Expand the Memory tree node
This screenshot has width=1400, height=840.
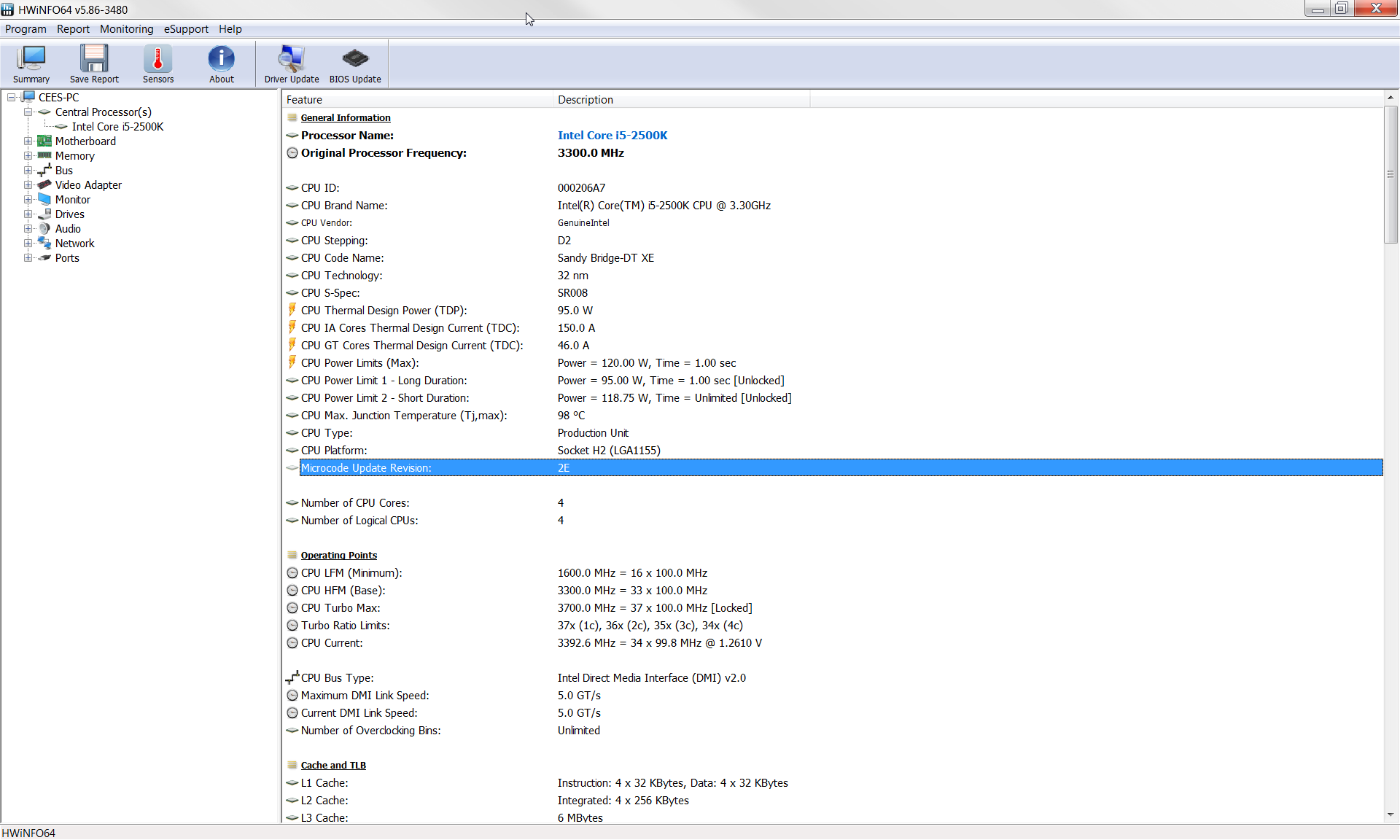[x=28, y=156]
